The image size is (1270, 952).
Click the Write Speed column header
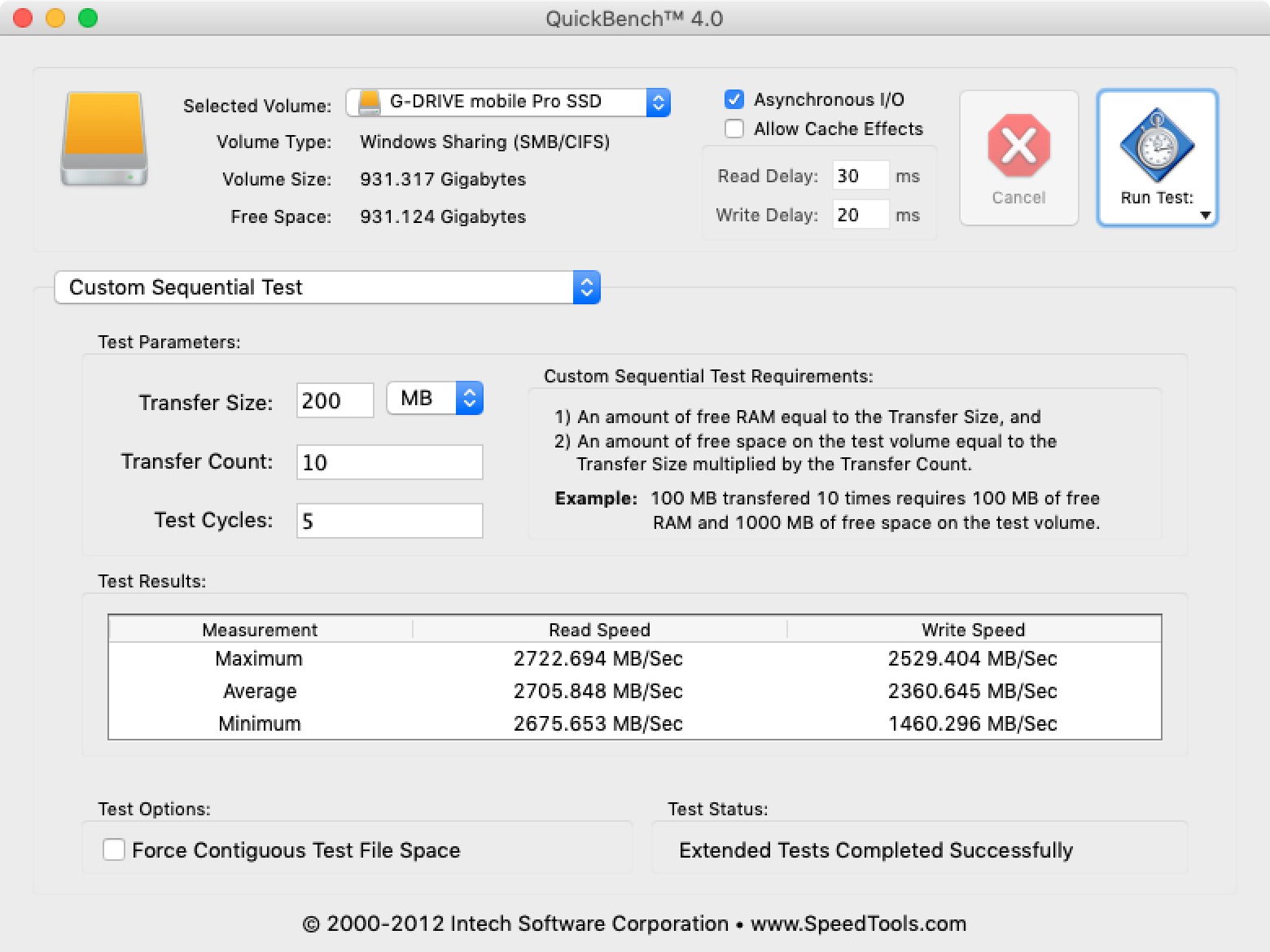coord(973,630)
